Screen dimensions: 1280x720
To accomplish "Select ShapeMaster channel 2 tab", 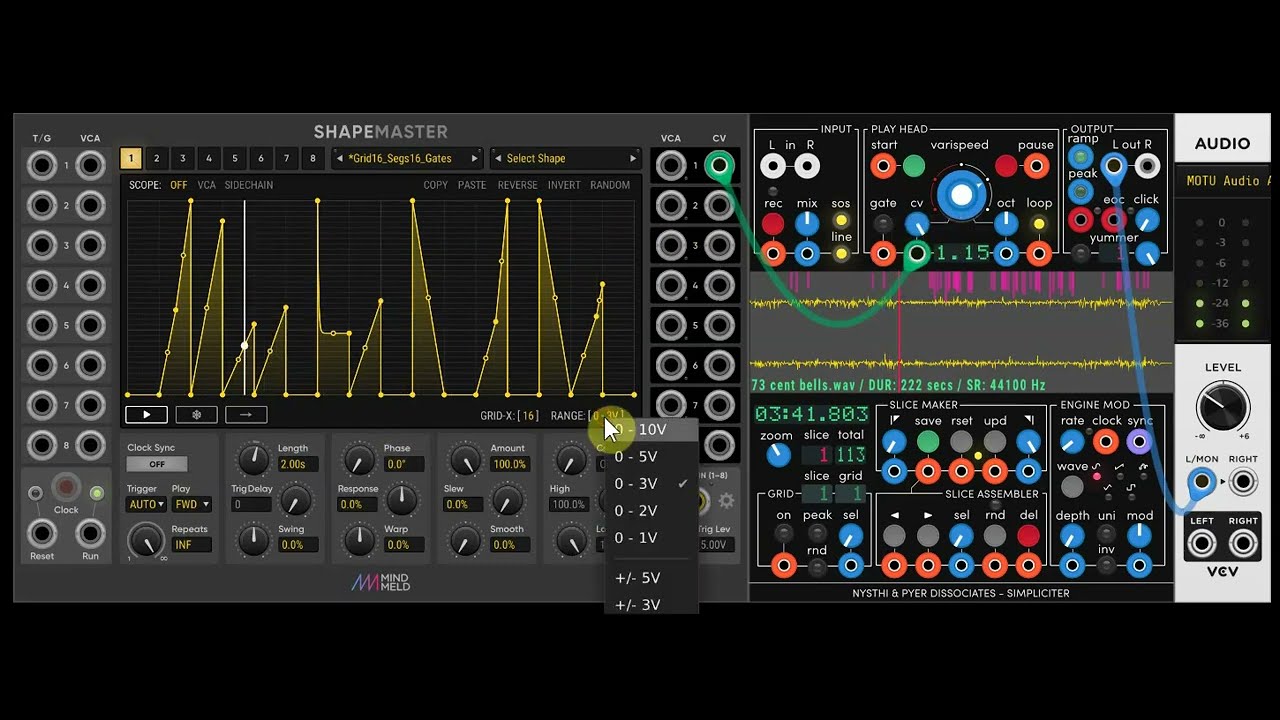I will [x=157, y=158].
